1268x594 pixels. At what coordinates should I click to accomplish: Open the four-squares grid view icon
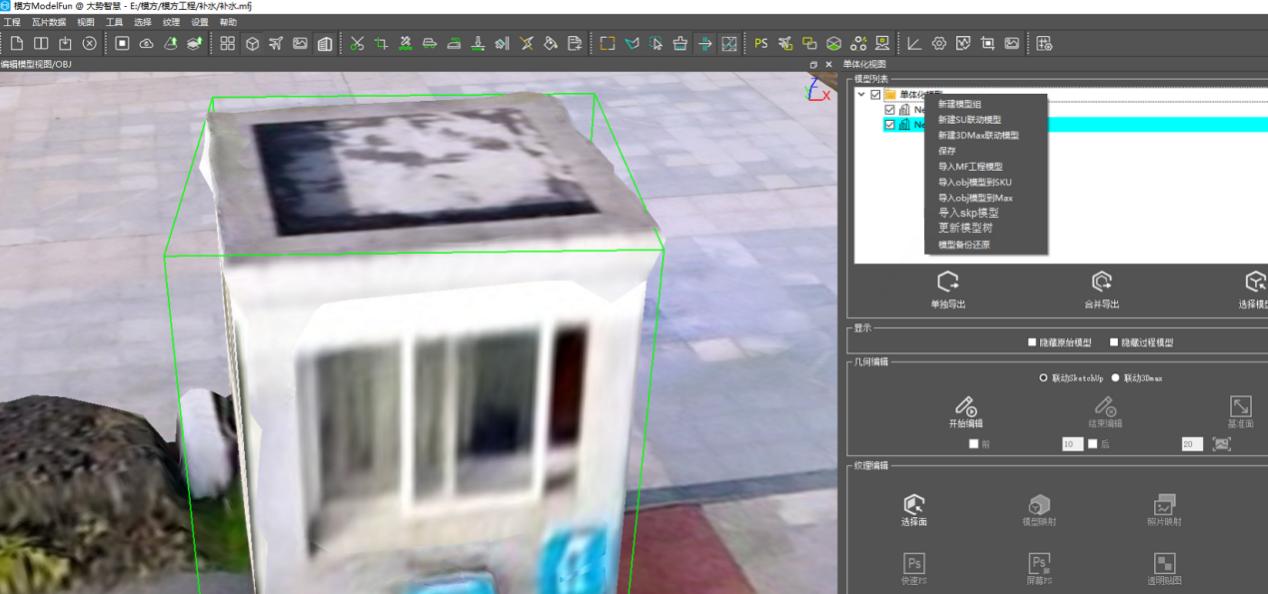coord(228,43)
